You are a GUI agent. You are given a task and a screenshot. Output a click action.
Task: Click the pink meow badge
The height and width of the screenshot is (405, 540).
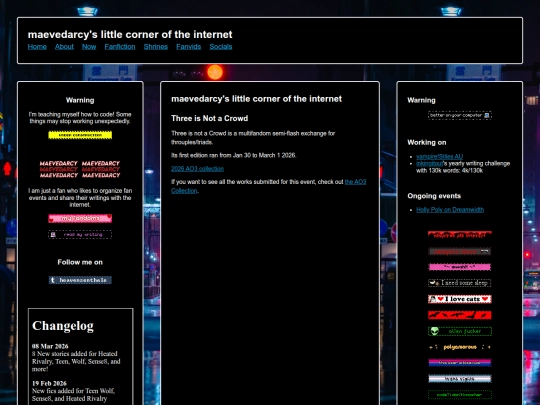460,267
